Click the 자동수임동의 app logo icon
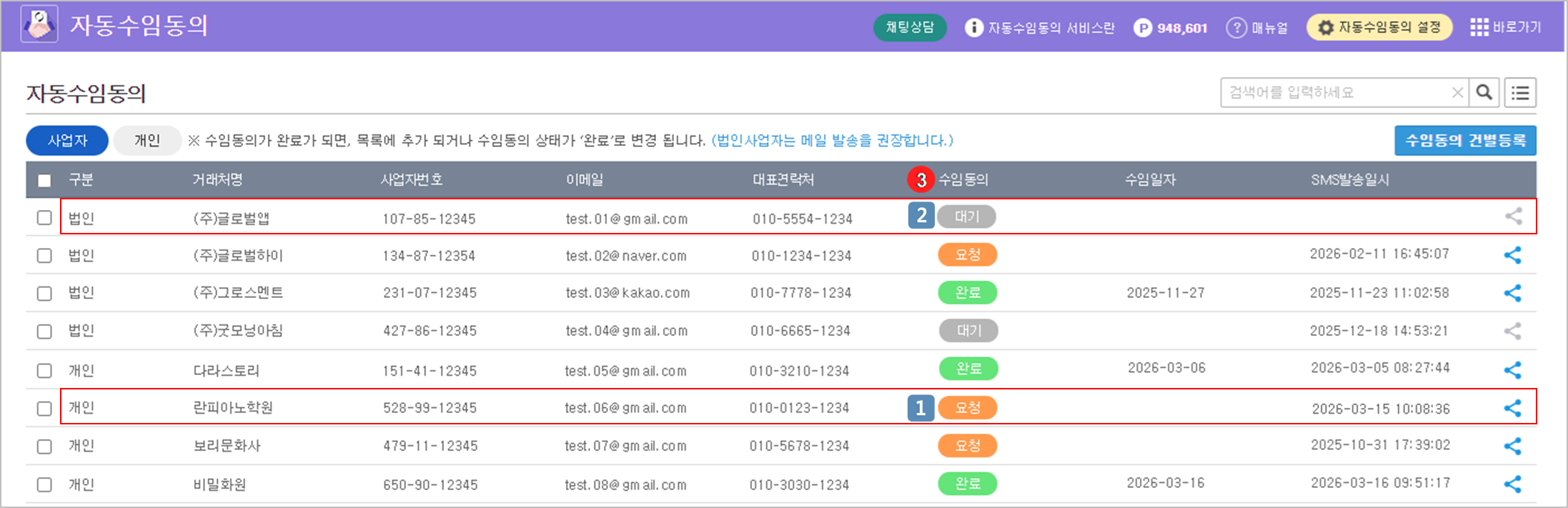The image size is (1568, 508). point(39,24)
